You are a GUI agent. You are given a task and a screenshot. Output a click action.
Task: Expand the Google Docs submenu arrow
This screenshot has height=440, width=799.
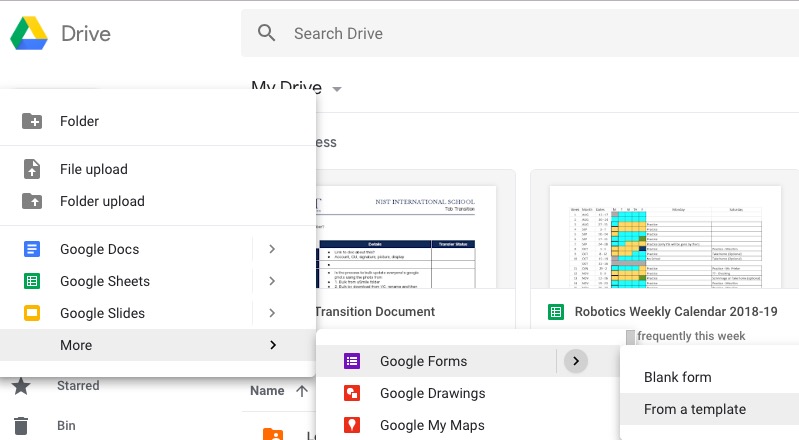coord(272,249)
